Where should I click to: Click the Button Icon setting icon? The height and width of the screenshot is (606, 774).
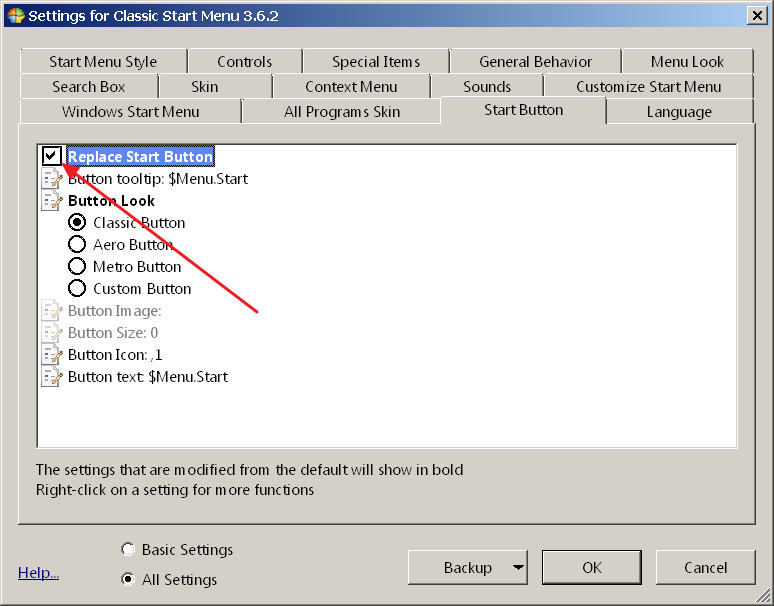(52, 355)
